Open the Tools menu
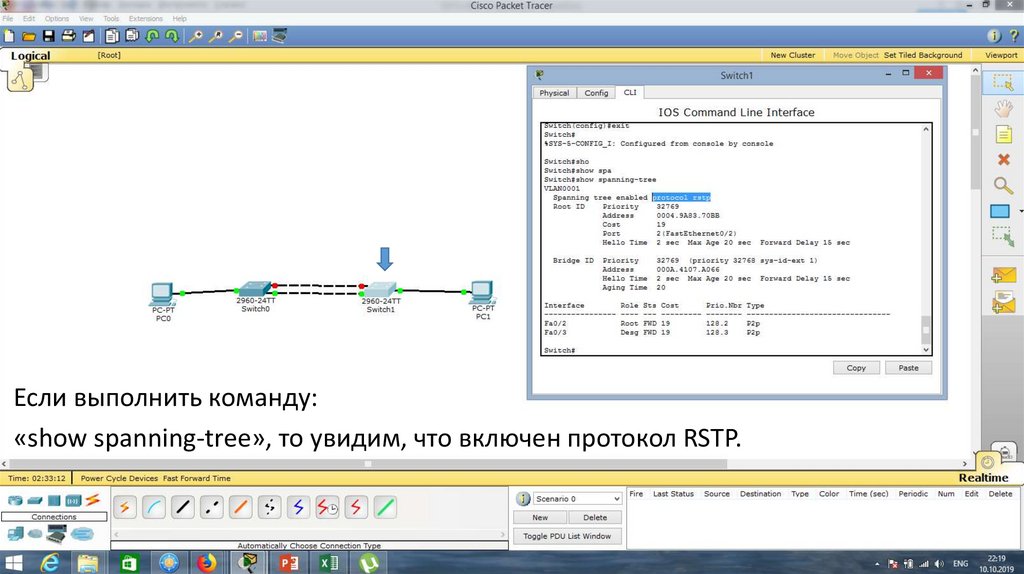Viewport: 1024px width, 574px height. click(111, 18)
